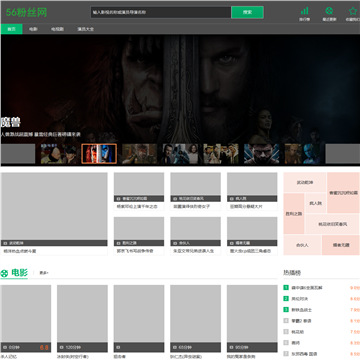Viewport: 360px width, 360px height.
Task: Click rank 3 green badge in 热播榜
Action: pyautogui.click(x=286, y=310)
